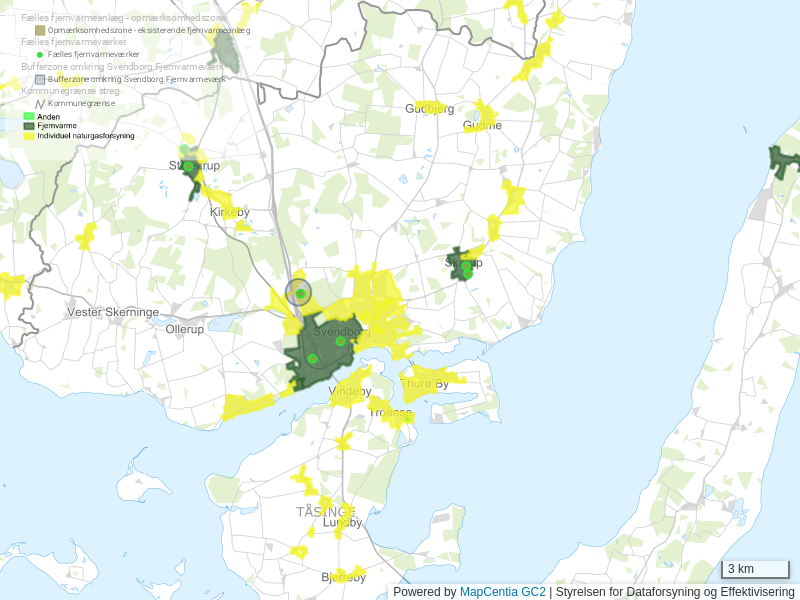Open the MapCentia GC2 link
This screenshot has height=600, width=800.
pyautogui.click(x=502, y=592)
